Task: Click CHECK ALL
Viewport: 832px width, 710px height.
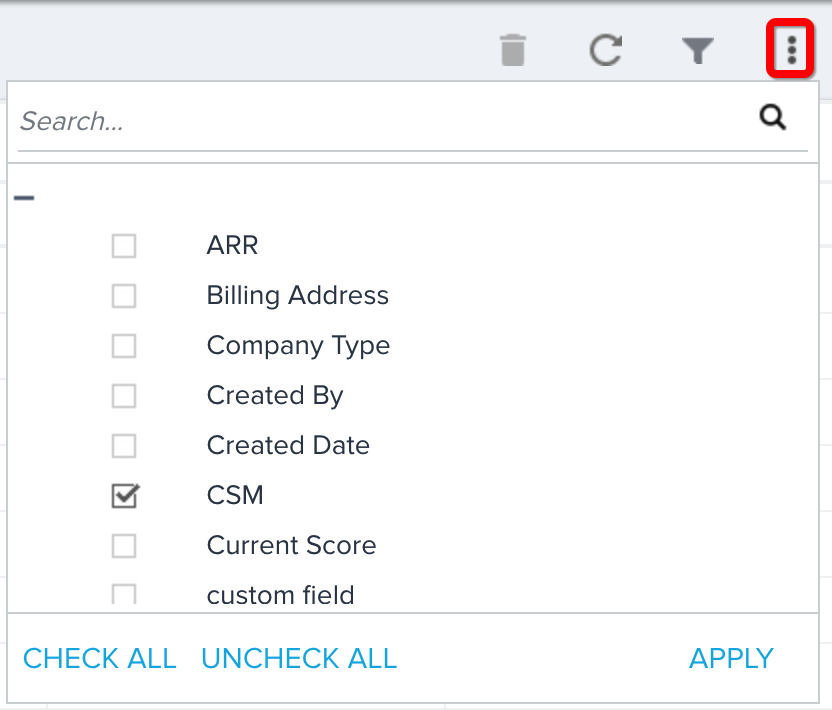Action: (99, 658)
